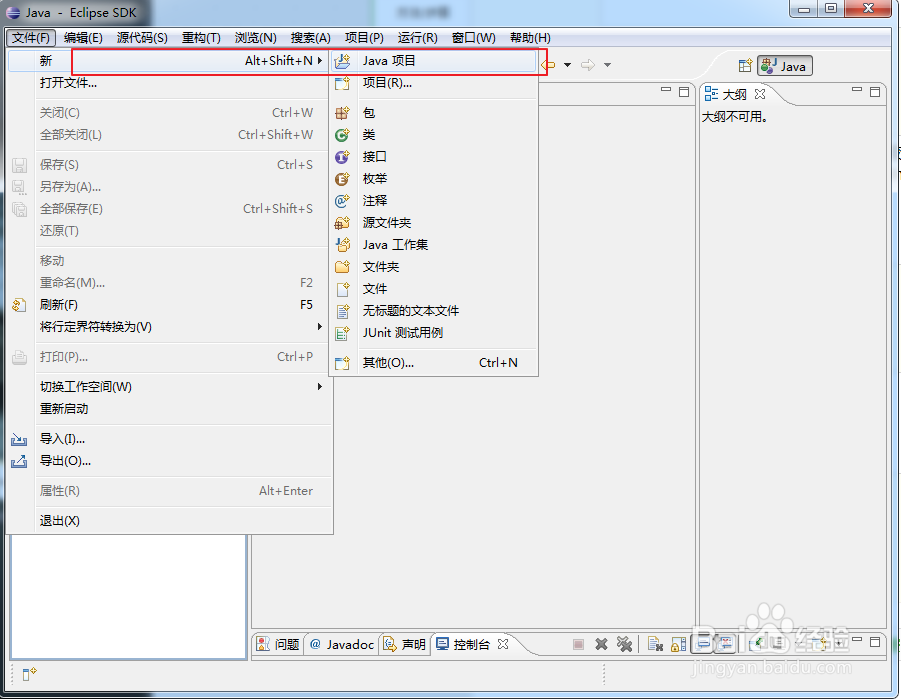Create a new 文件
The image size is (901, 699).
click(434, 289)
